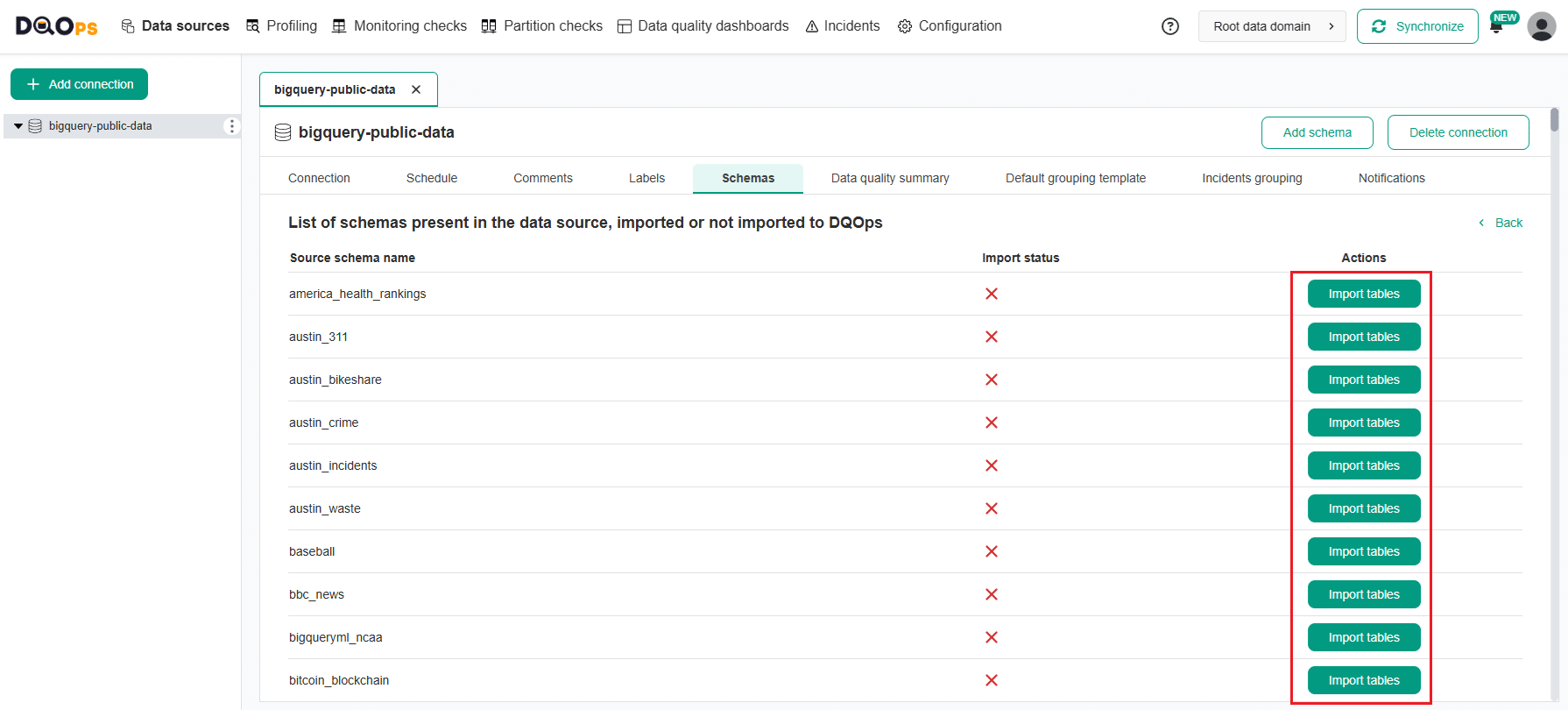
Task: Click the bbc_news schema name
Action: (316, 594)
